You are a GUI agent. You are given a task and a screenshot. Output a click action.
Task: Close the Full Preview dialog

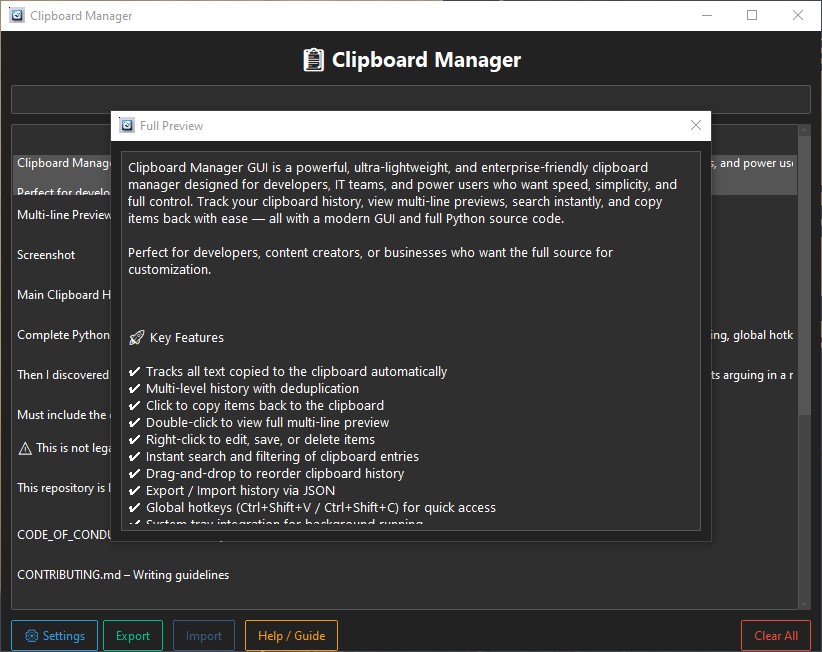point(696,125)
